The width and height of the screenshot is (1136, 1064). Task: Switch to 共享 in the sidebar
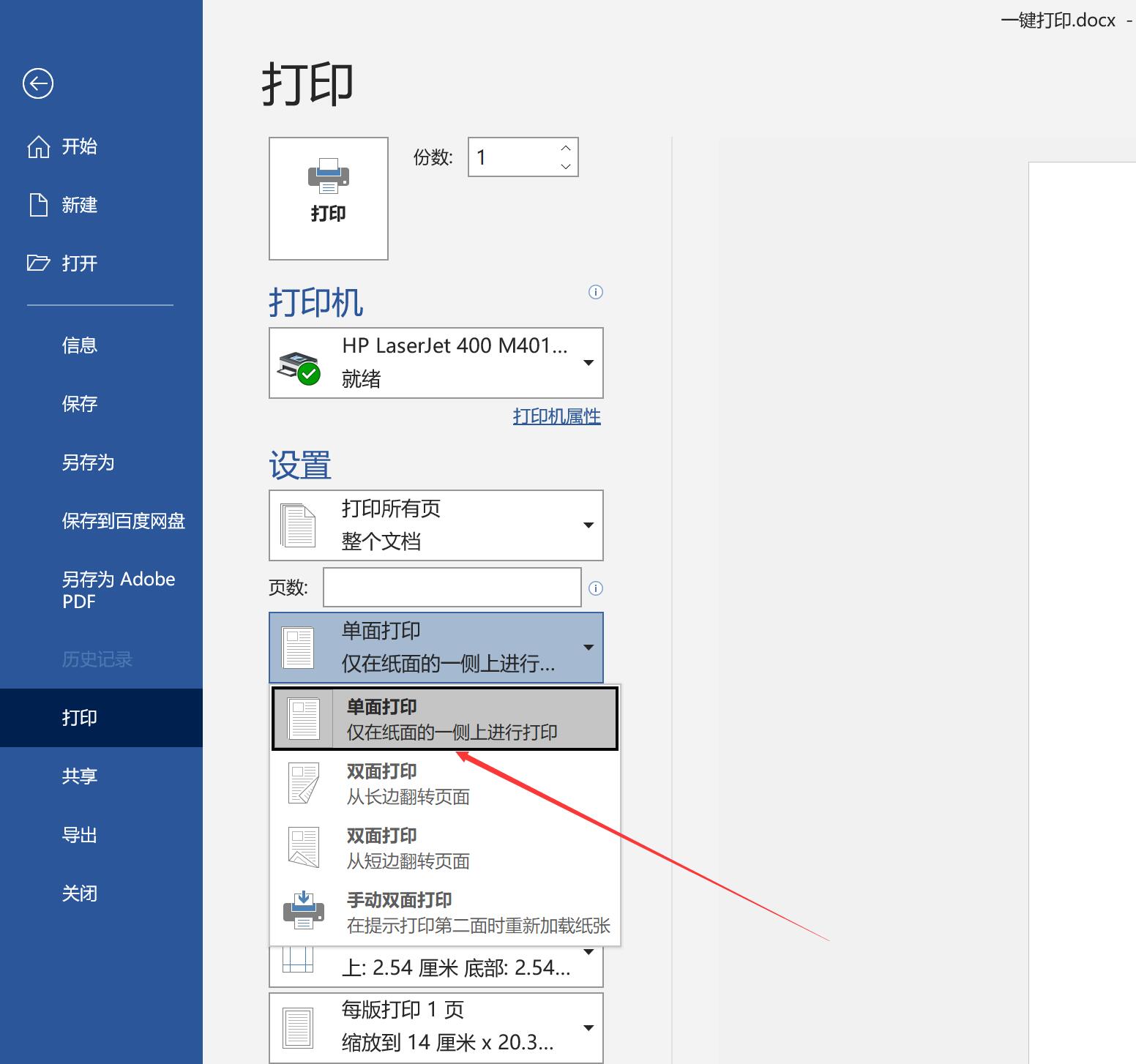(x=79, y=776)
